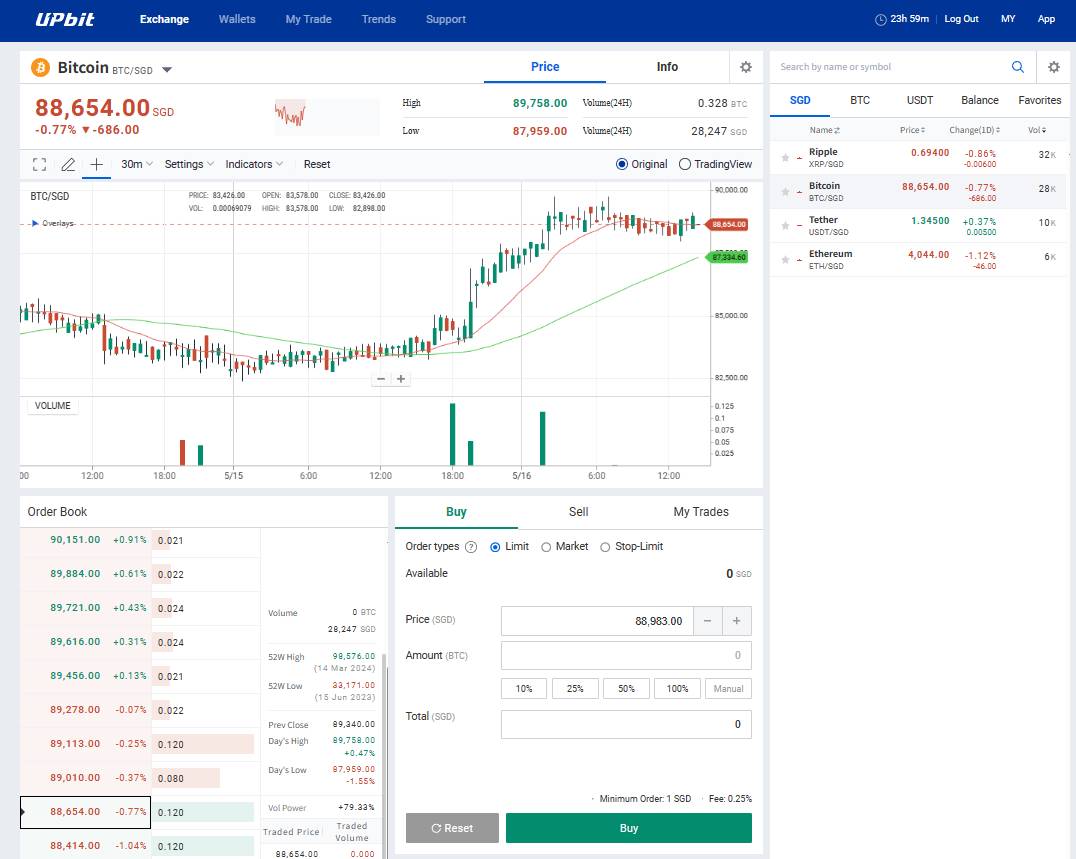Click Order types help question icon
The height and width of the screenshot is (859, 1076).
coord(471,547)
